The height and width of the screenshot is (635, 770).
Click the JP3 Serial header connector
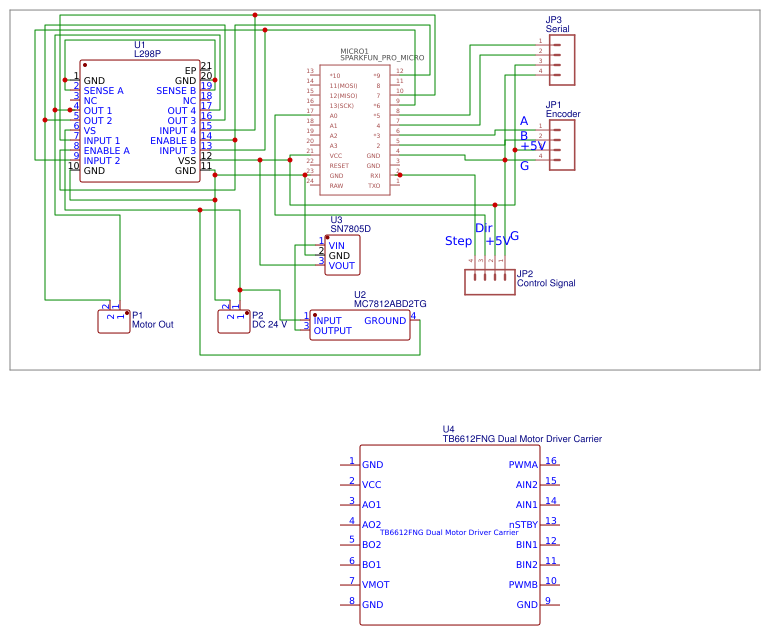(562, 60)
